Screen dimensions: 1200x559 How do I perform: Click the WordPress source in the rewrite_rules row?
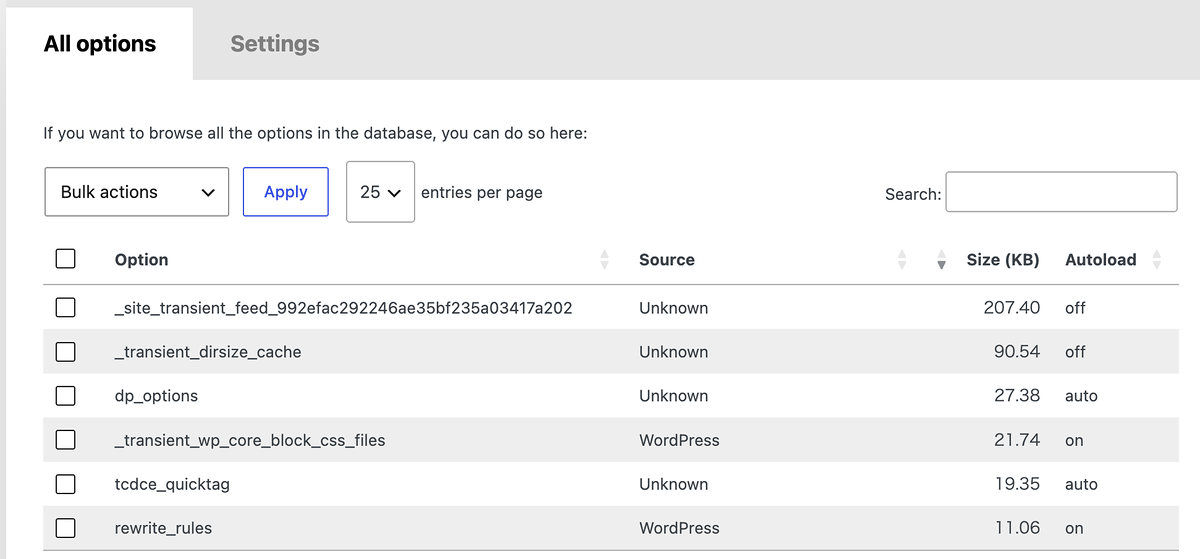[679, 528]
